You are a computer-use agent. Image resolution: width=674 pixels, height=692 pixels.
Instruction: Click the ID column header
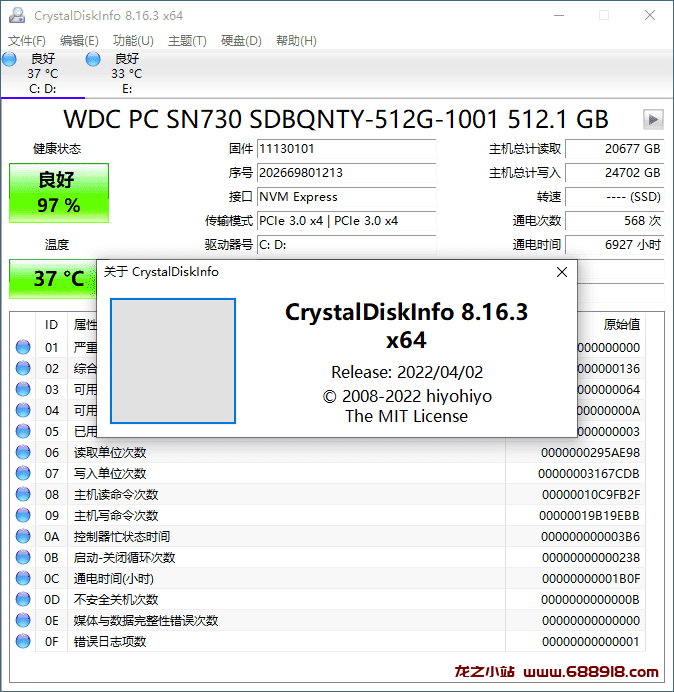[51, 325]
